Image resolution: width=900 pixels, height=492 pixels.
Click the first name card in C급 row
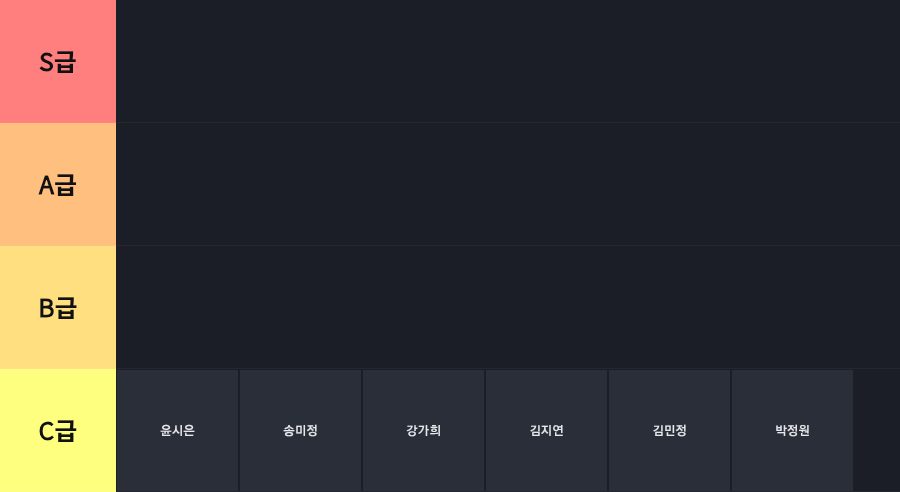[177, 431]
